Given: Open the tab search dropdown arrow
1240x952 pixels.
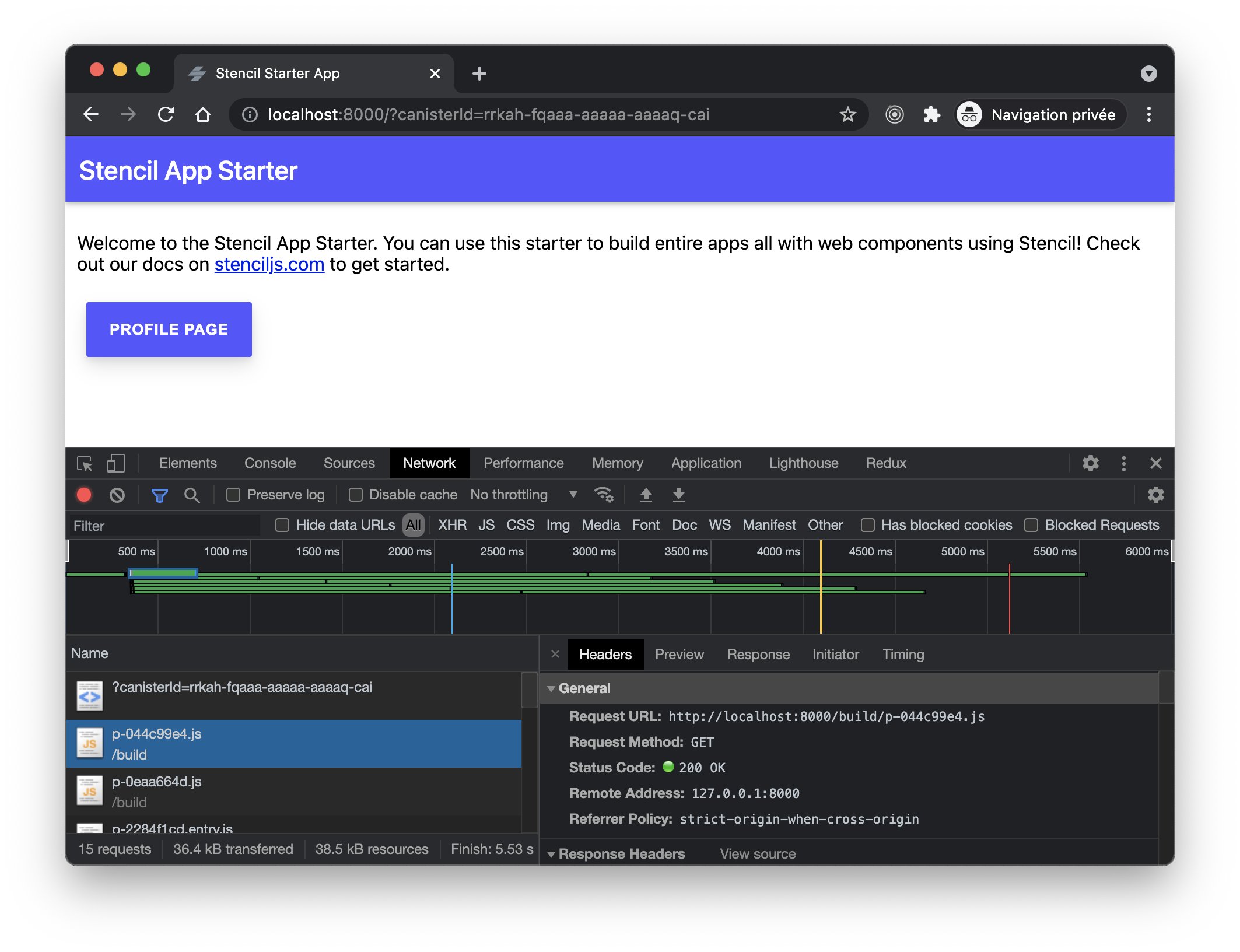Looking at the screenshot, I should pos(1149,73).
